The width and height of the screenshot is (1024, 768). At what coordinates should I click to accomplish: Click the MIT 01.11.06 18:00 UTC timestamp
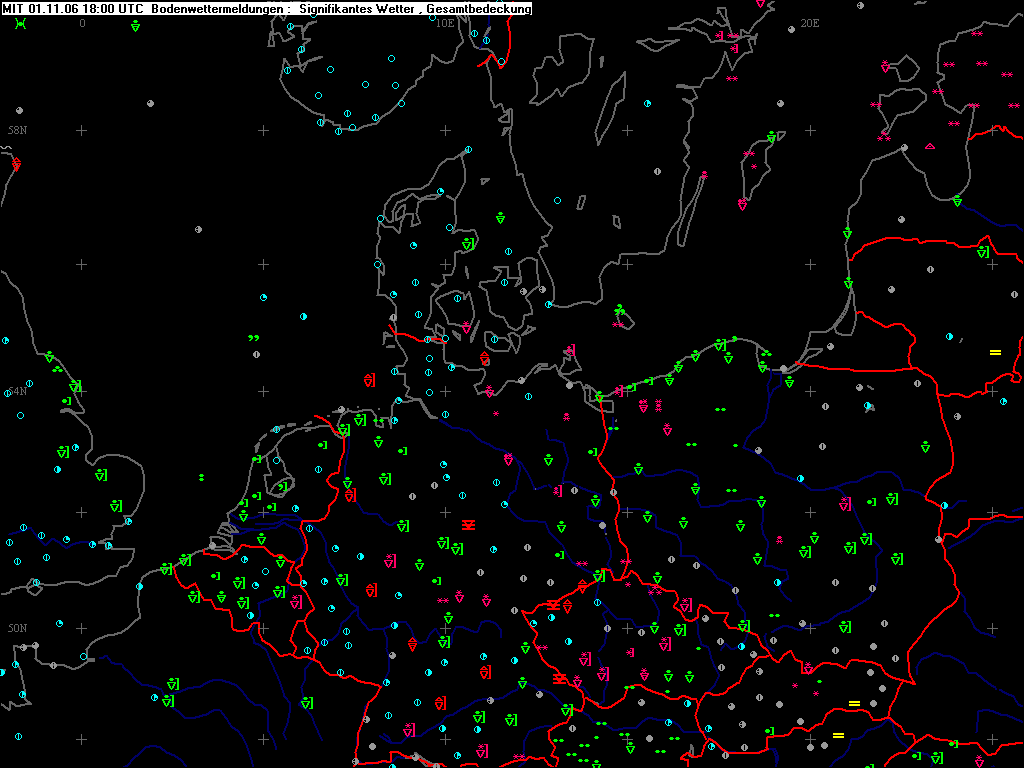(x=72, y=8)
